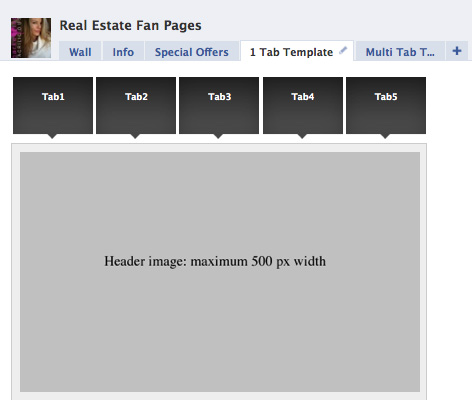The image size is (472, 400).
Task: Click the pointer arrow beneath Tab2
Action: [x=135, y=136]
